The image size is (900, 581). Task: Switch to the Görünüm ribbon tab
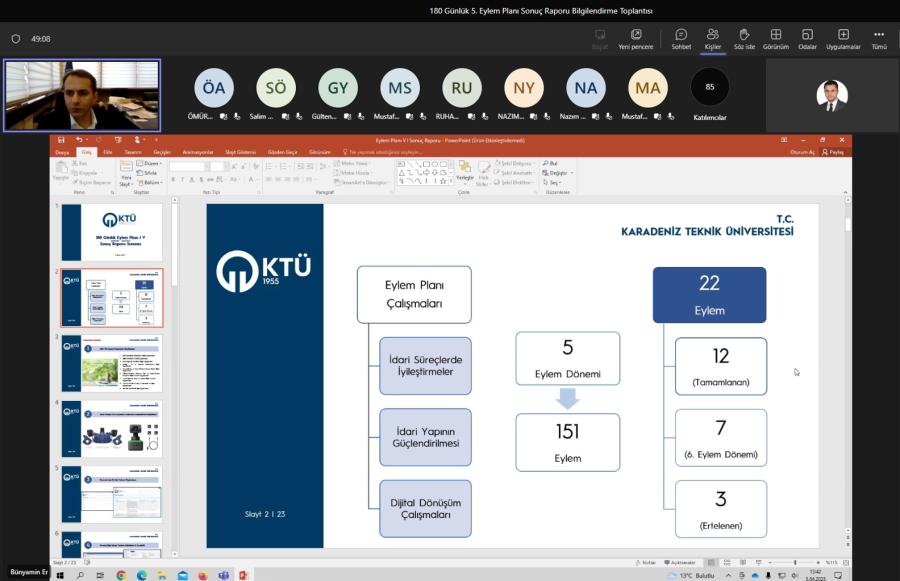click(320, 152)
